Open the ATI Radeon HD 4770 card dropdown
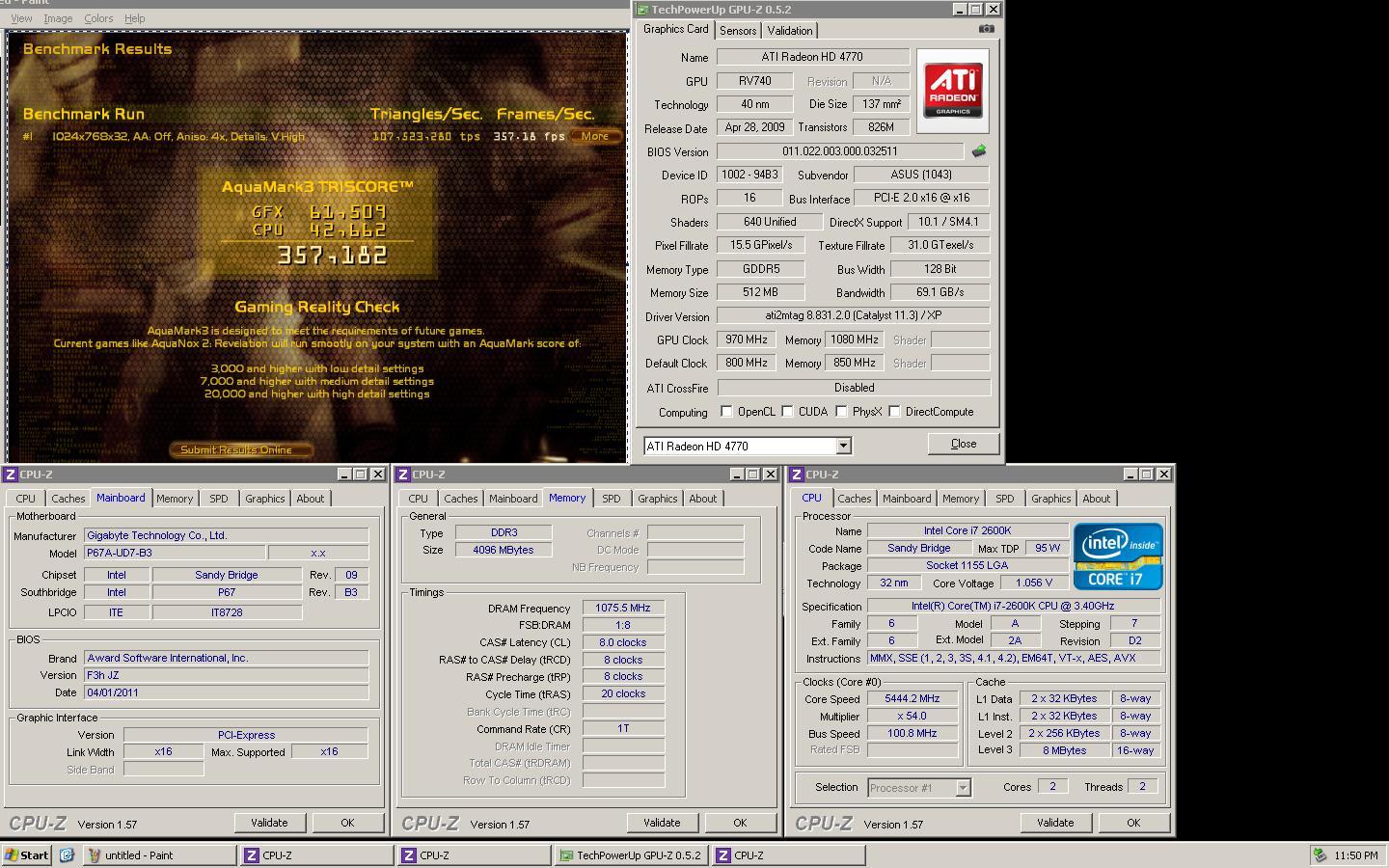This screenshot has width=1389, height=868. coord(843,446)
